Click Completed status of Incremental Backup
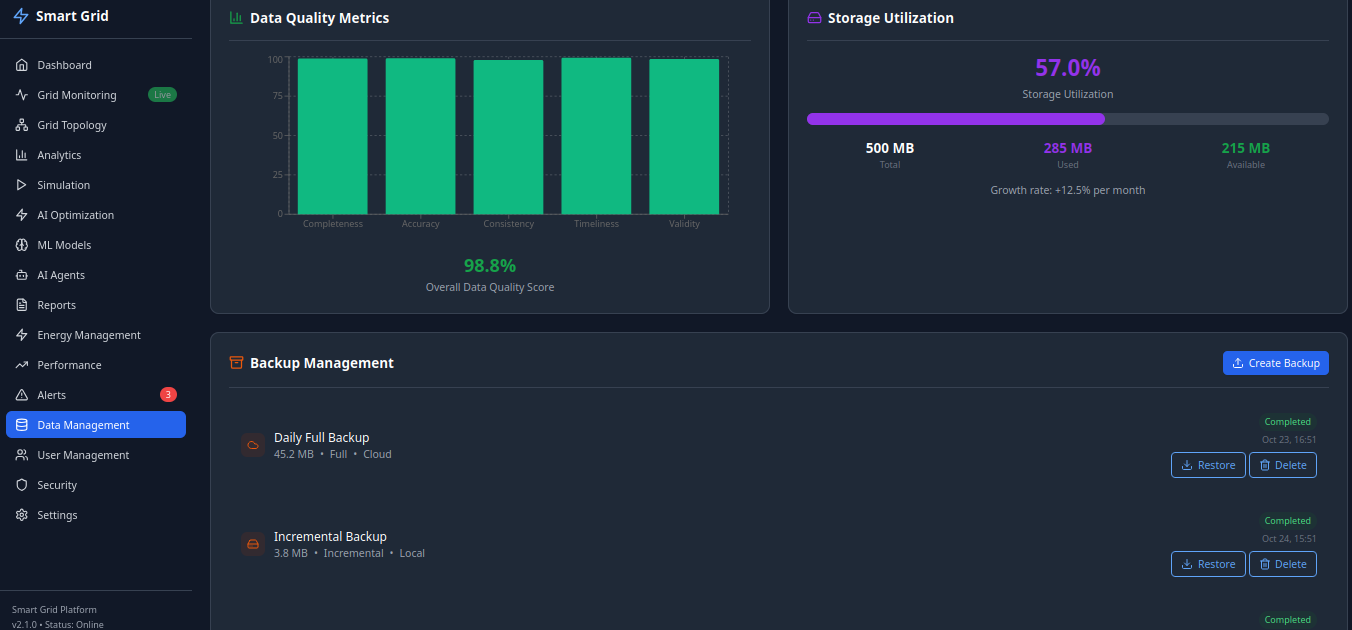 pos(1287,521)
